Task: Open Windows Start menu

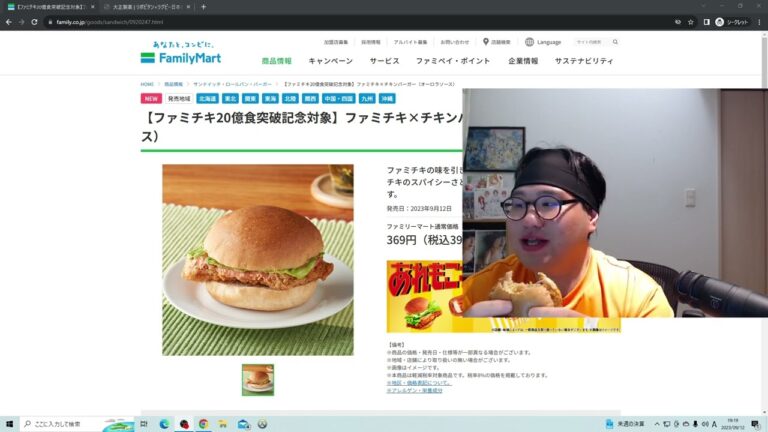Action: (9, 424)
